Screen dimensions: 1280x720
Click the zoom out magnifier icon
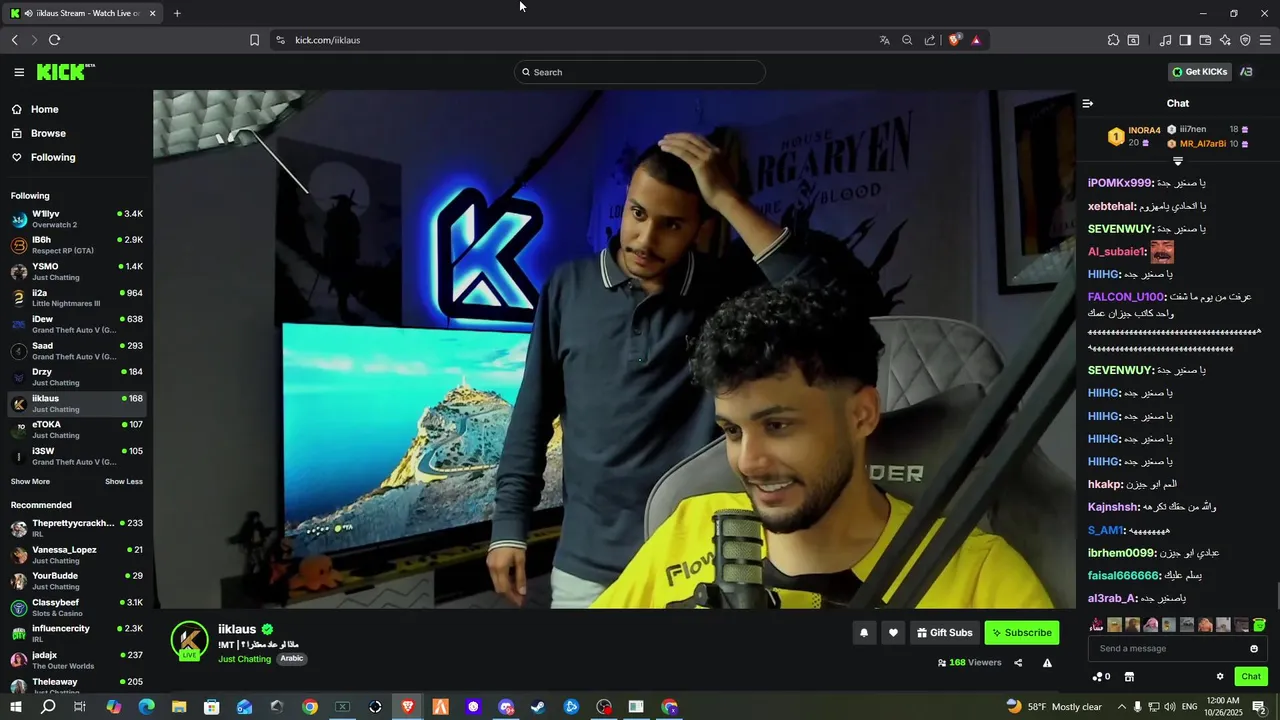[x=907, y=40]
